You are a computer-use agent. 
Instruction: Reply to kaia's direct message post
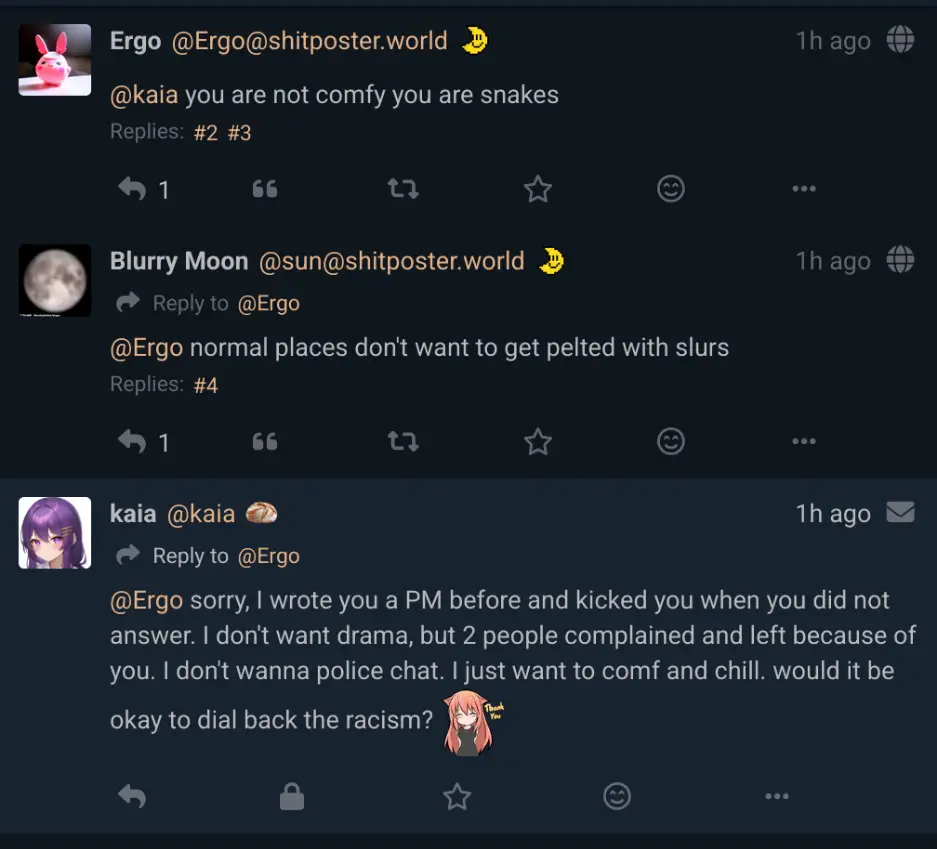pos(132,796)
